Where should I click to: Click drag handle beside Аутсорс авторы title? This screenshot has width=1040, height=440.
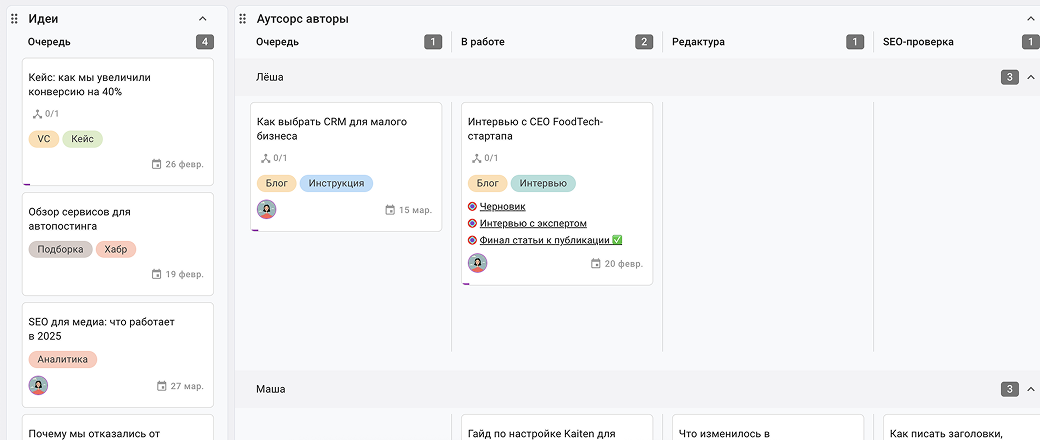point(243,19)
